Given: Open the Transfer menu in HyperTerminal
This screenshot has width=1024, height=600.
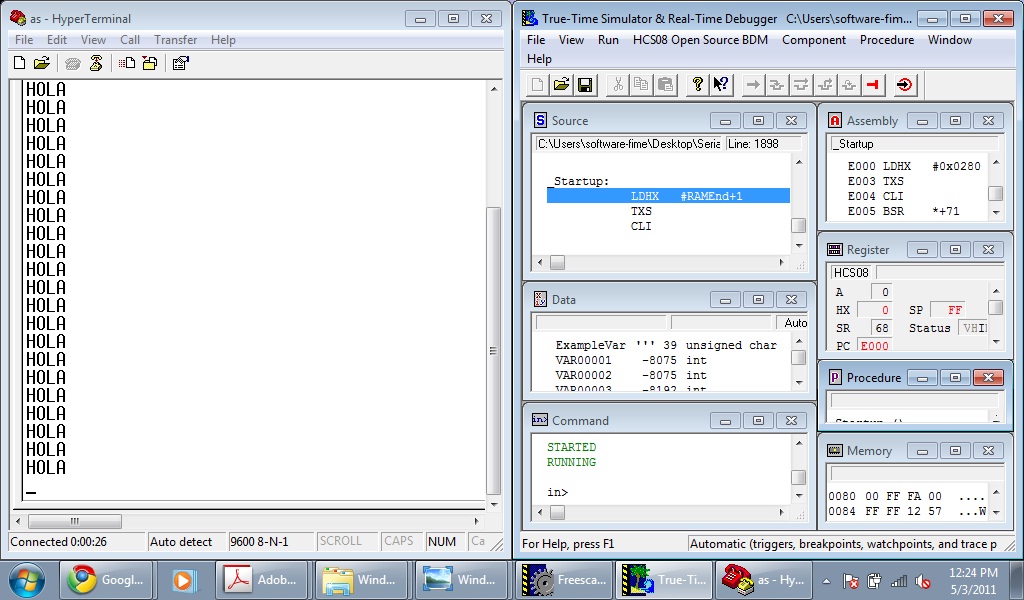Looking at the screenshot, I should click(x=175, y=40).
